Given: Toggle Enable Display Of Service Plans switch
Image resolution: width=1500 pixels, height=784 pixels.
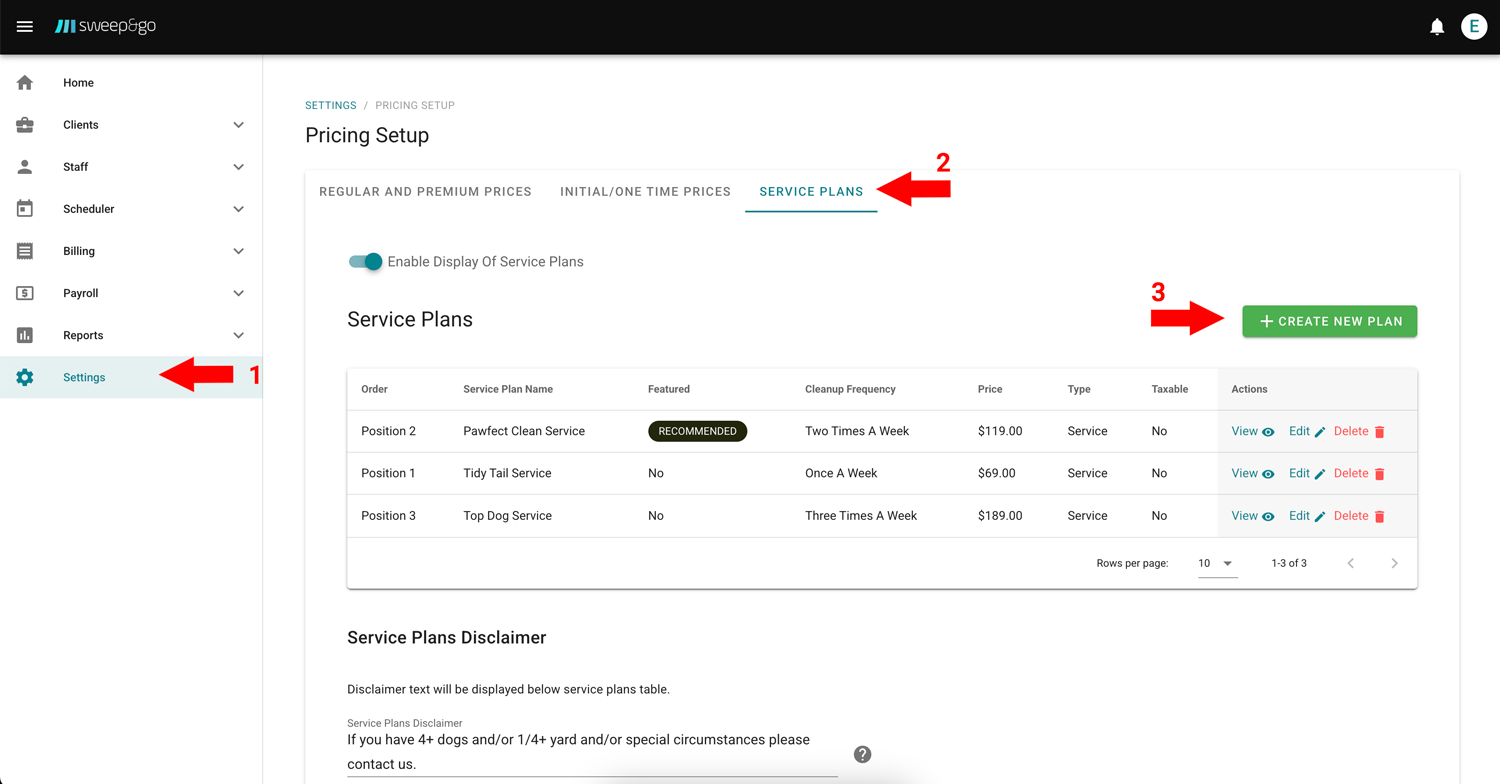Looking at the screenshot, I should (x=366, y=262).
